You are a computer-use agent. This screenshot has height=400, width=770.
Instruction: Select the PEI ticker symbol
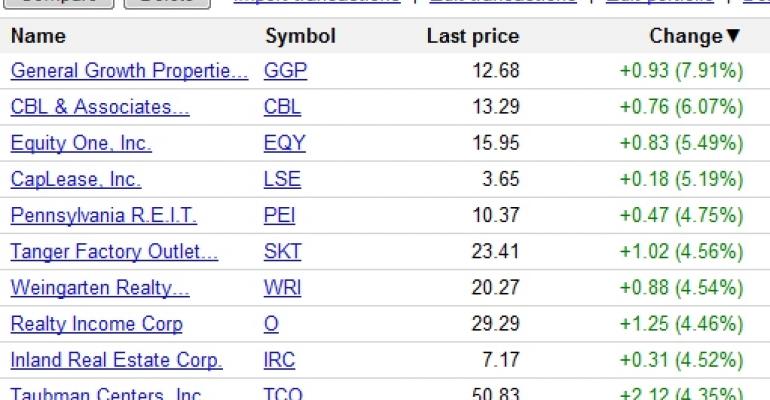(x=279, y=215)
